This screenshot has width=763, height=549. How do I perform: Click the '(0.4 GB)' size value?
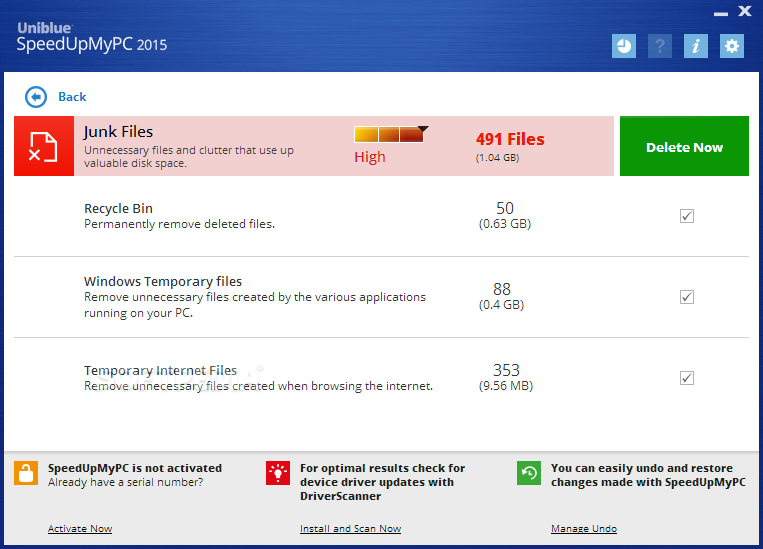click(x=501, y=305)
